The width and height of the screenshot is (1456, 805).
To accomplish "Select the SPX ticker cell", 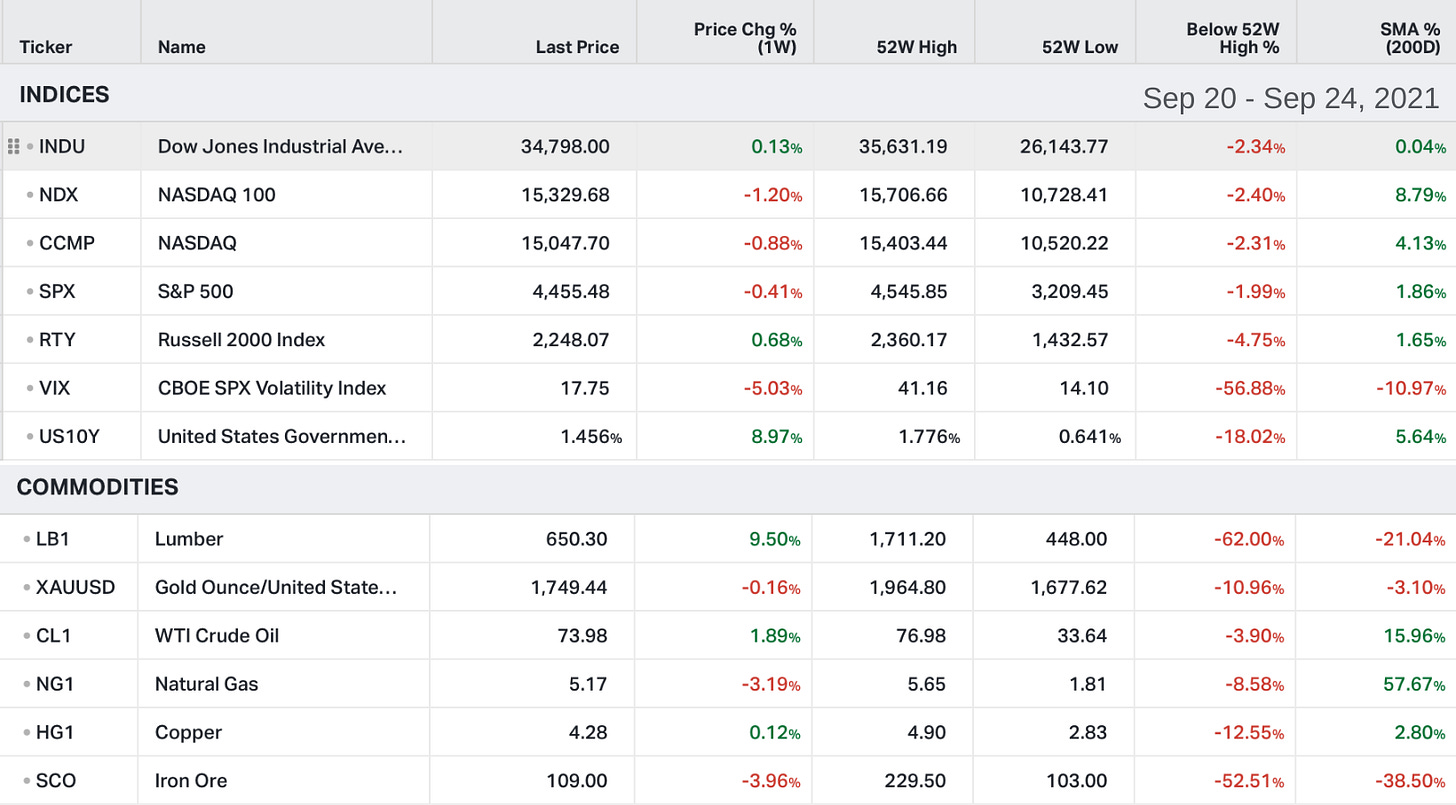I will [x=57, y=292].
